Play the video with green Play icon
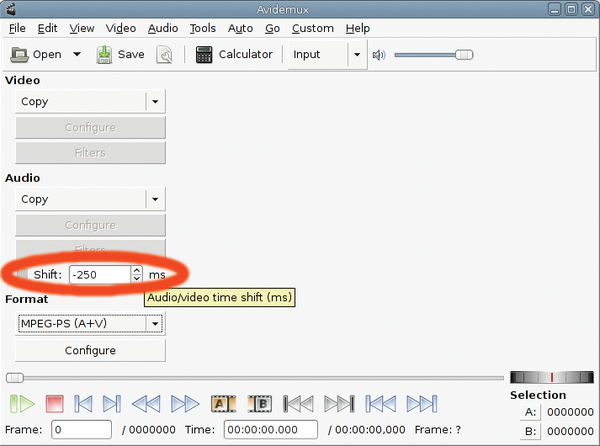This screenshot has height=446, width=600. click(x=22, y=404)
